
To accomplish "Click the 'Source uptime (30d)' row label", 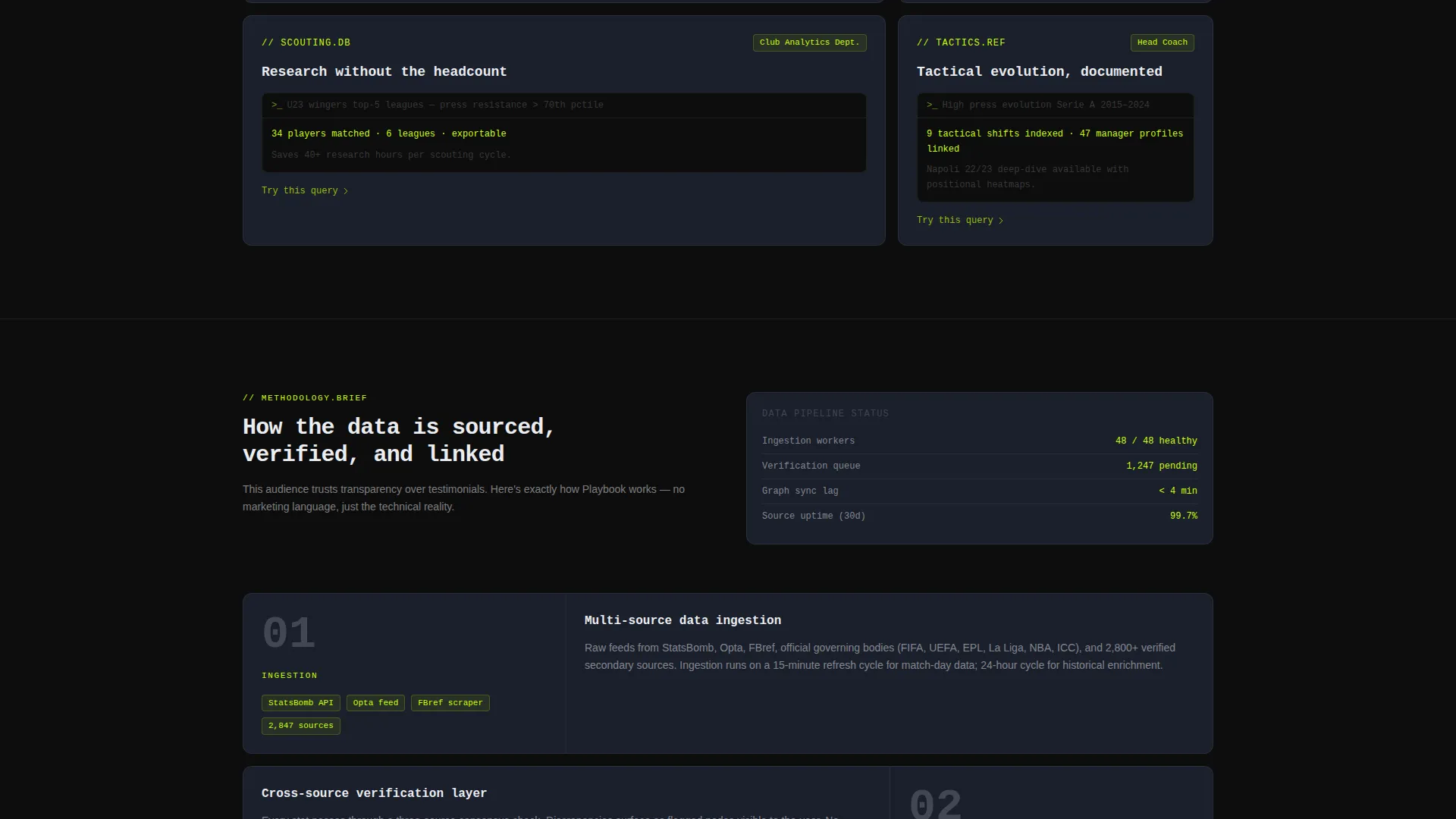I will [x=814, y=516].
